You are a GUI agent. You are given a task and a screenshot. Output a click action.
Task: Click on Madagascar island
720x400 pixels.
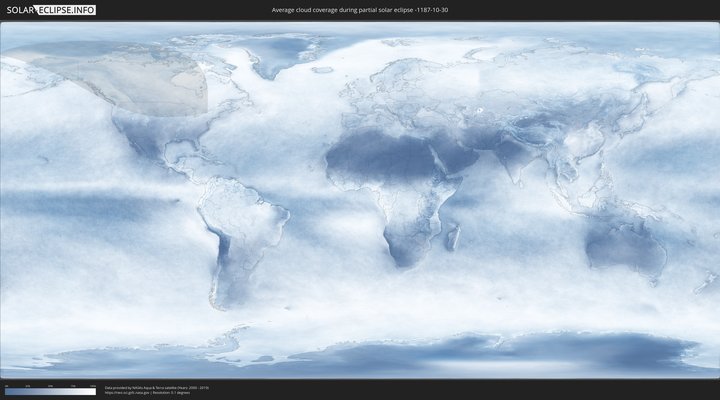click(x=455, y=236)
